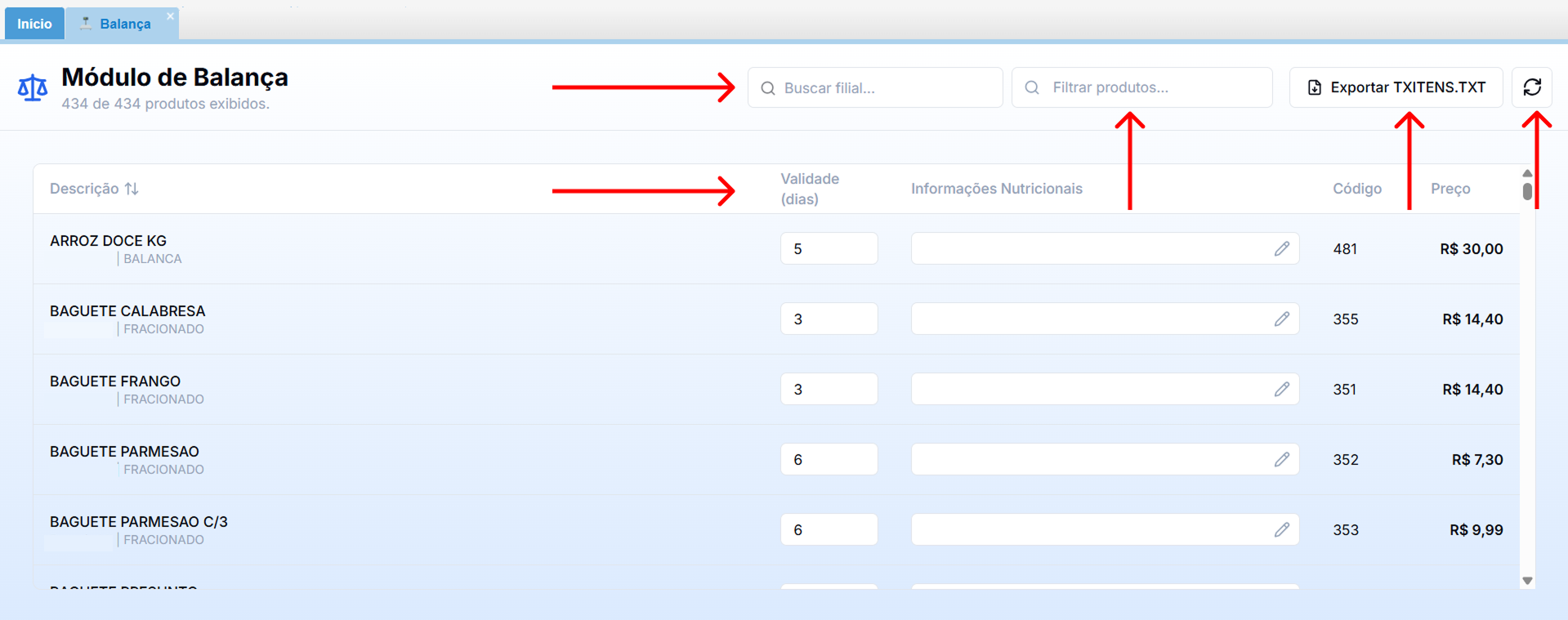
Task: Click the balance scale module icon
Action: [x=33, y=88]
